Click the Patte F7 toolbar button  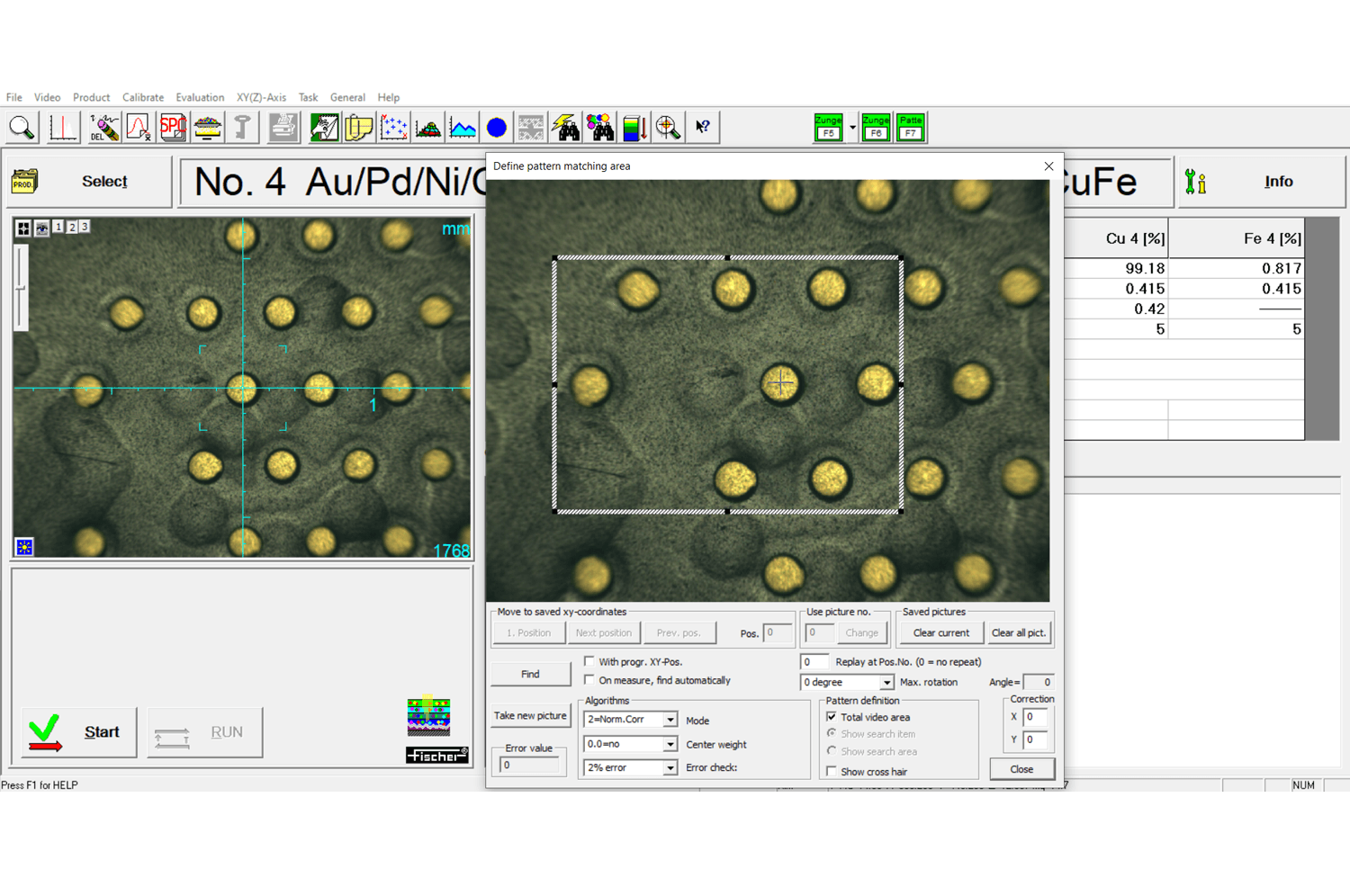(x=911, y=128)
